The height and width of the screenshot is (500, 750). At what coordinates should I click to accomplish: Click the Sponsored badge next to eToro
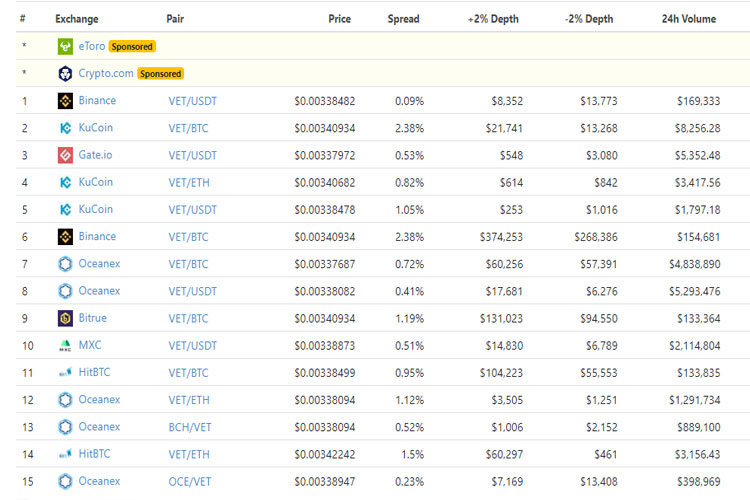[132, 46]
